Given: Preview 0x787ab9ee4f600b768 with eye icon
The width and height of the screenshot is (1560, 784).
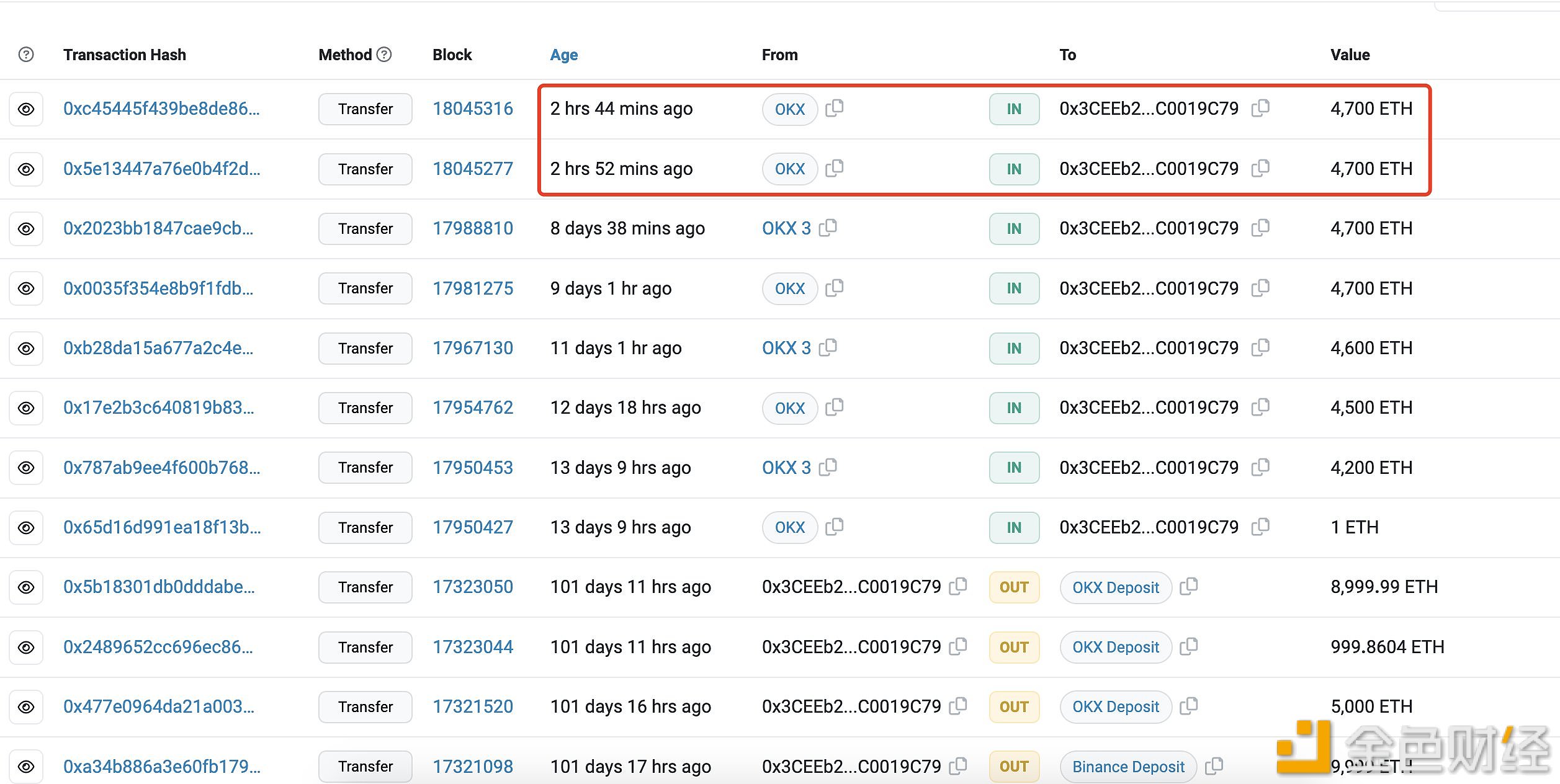Looking at the screenshot, I should [x=26, y=468].
